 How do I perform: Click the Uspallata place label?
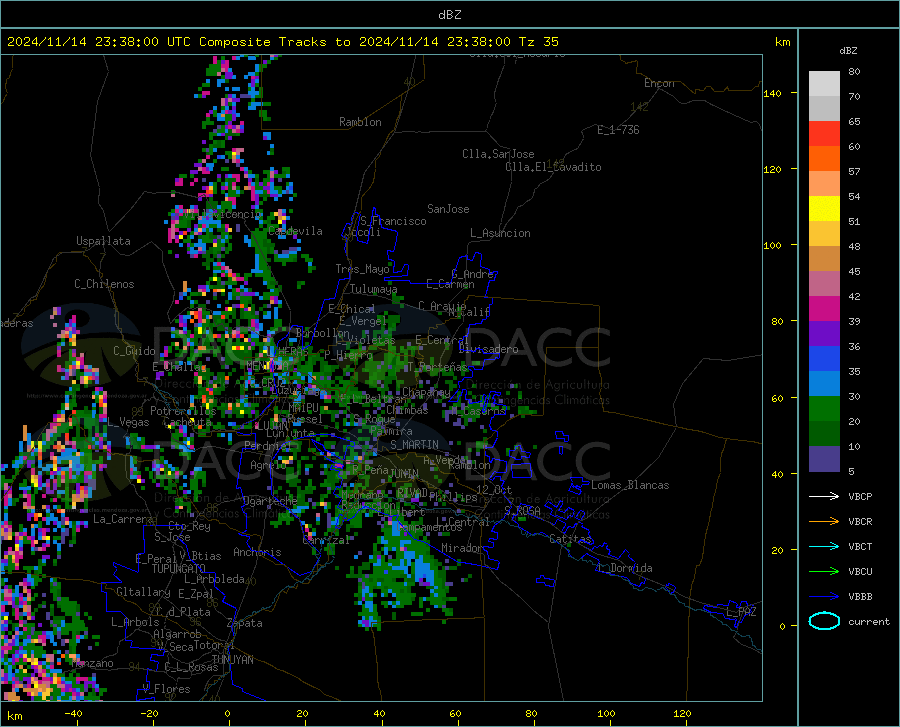coord(103,241)
